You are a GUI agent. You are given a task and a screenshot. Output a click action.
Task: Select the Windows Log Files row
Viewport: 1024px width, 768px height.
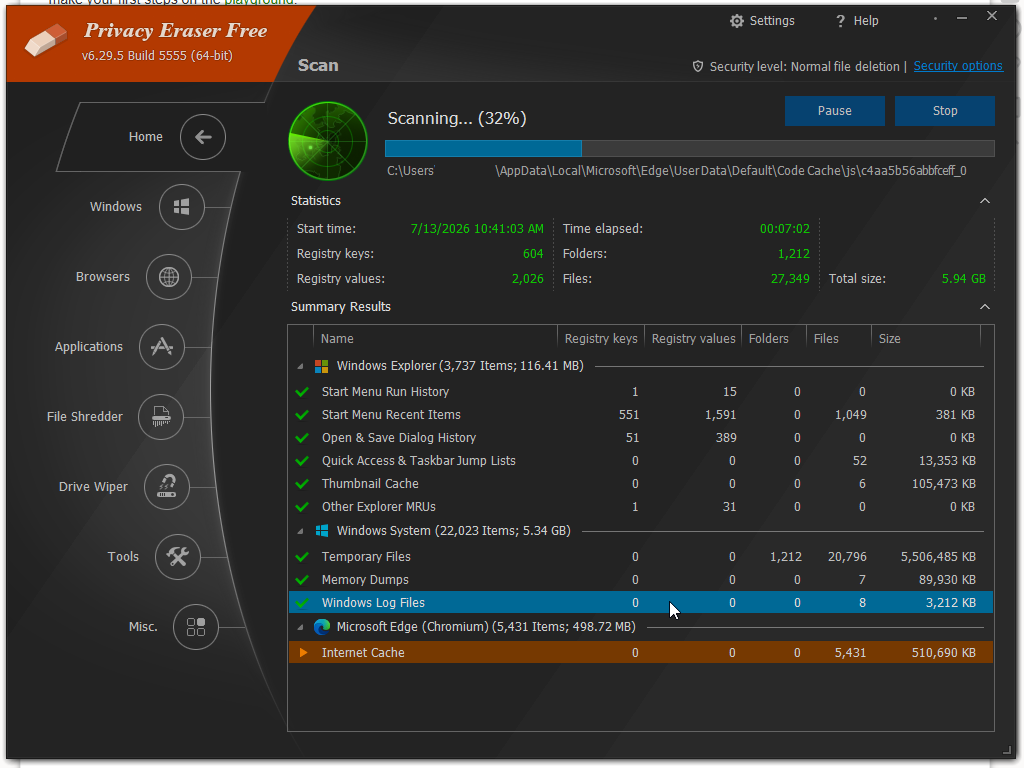641,603
